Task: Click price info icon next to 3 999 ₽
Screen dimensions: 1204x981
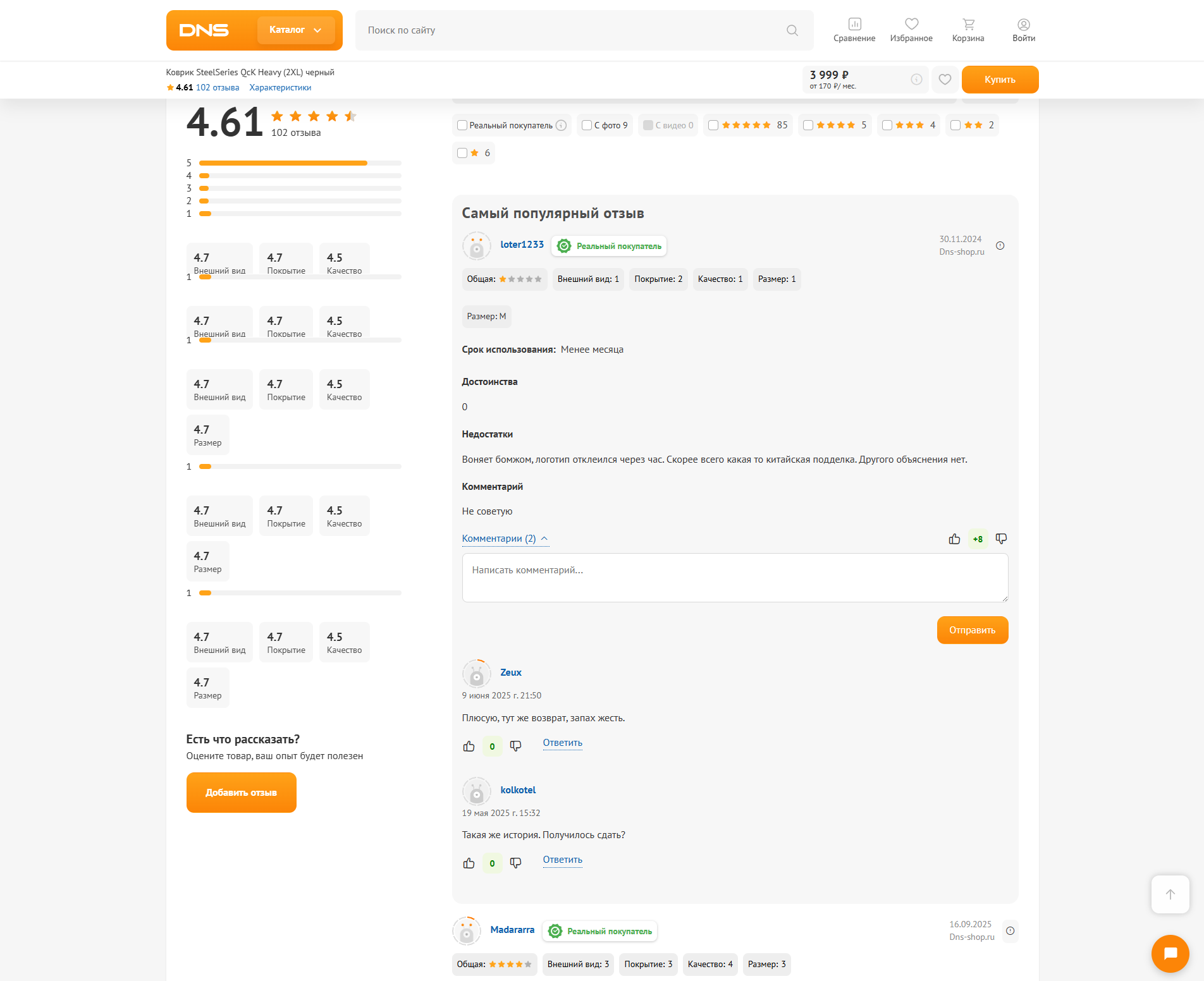Action: pyautogui.click(x=916, y=80)
